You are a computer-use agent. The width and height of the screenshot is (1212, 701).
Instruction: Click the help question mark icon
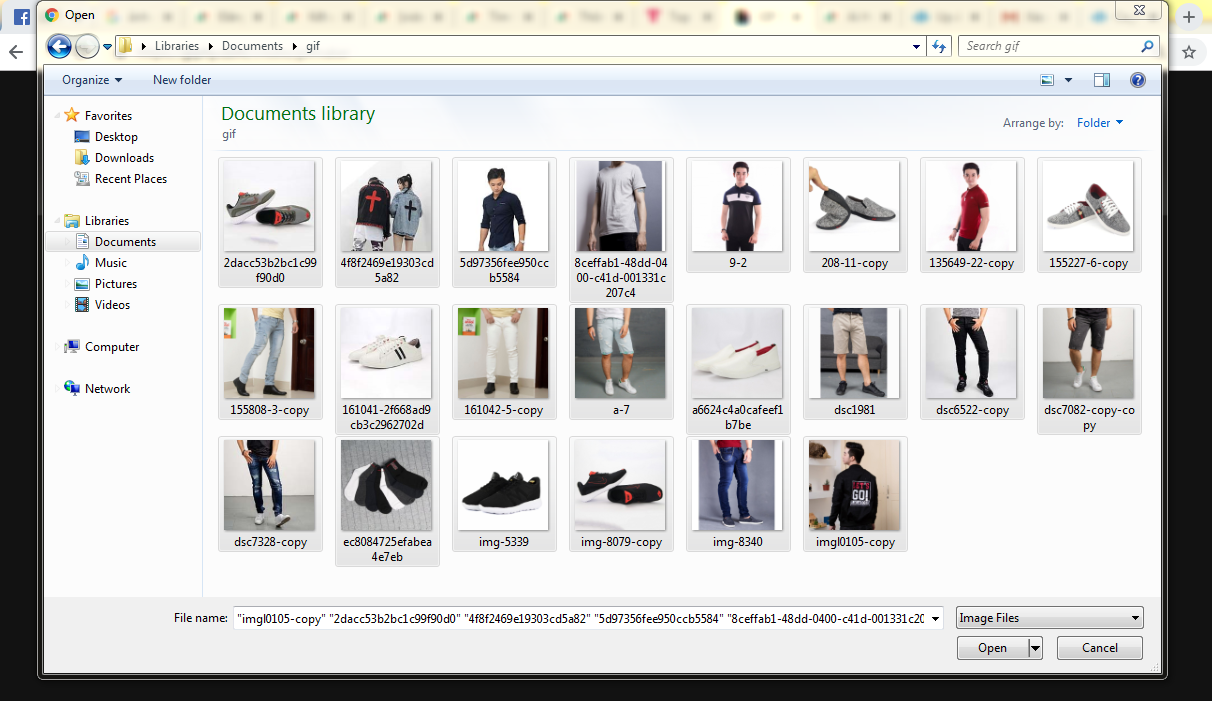click(x=1137, y=80)
